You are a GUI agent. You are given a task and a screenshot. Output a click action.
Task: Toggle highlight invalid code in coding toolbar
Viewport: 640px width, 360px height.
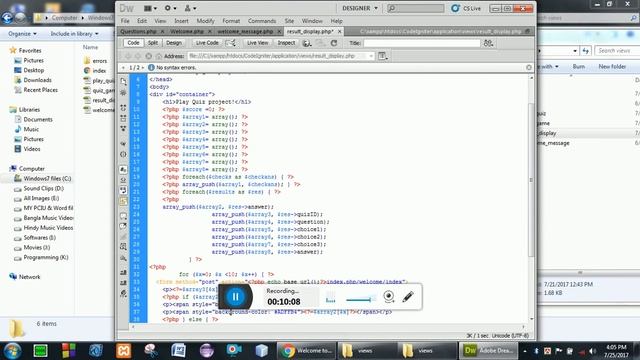pos(123,180)
